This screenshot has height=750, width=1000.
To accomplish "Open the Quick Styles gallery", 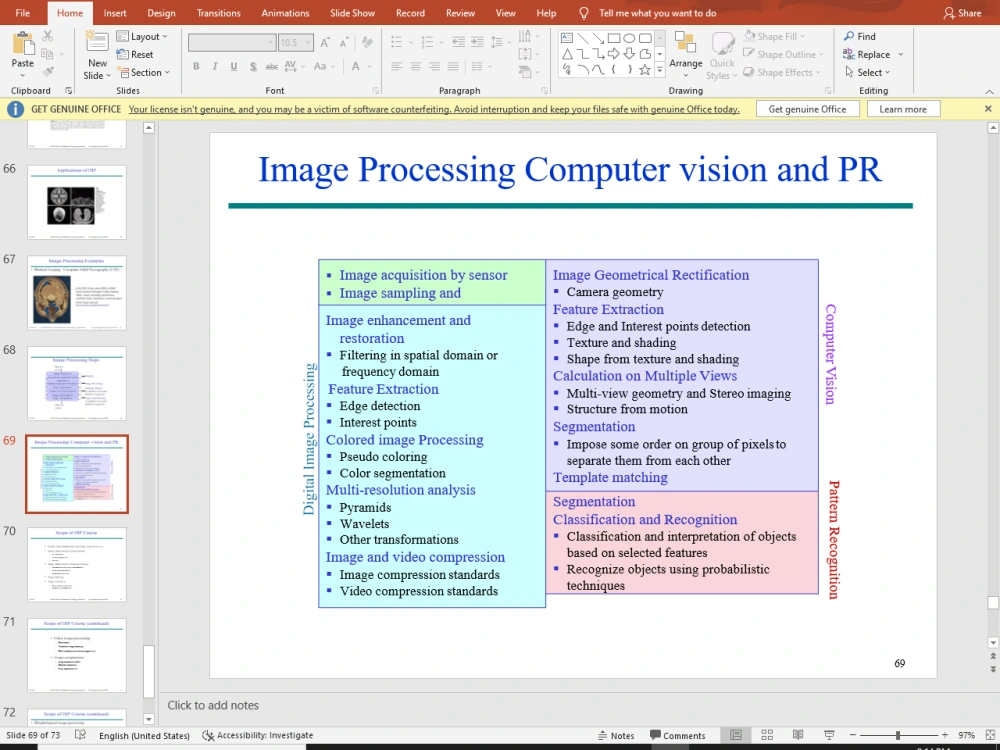I will [723, 56].
